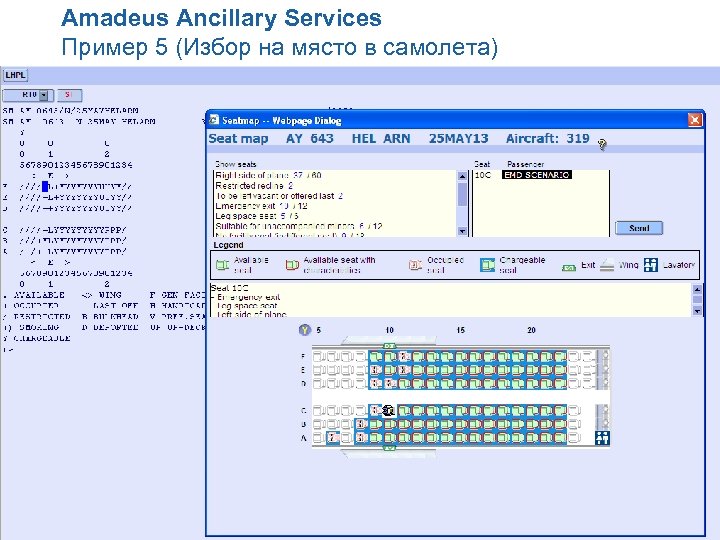This screenshot has width=720, height=540.
Task: Open the help question mark icon
Action: click(602, 145)
